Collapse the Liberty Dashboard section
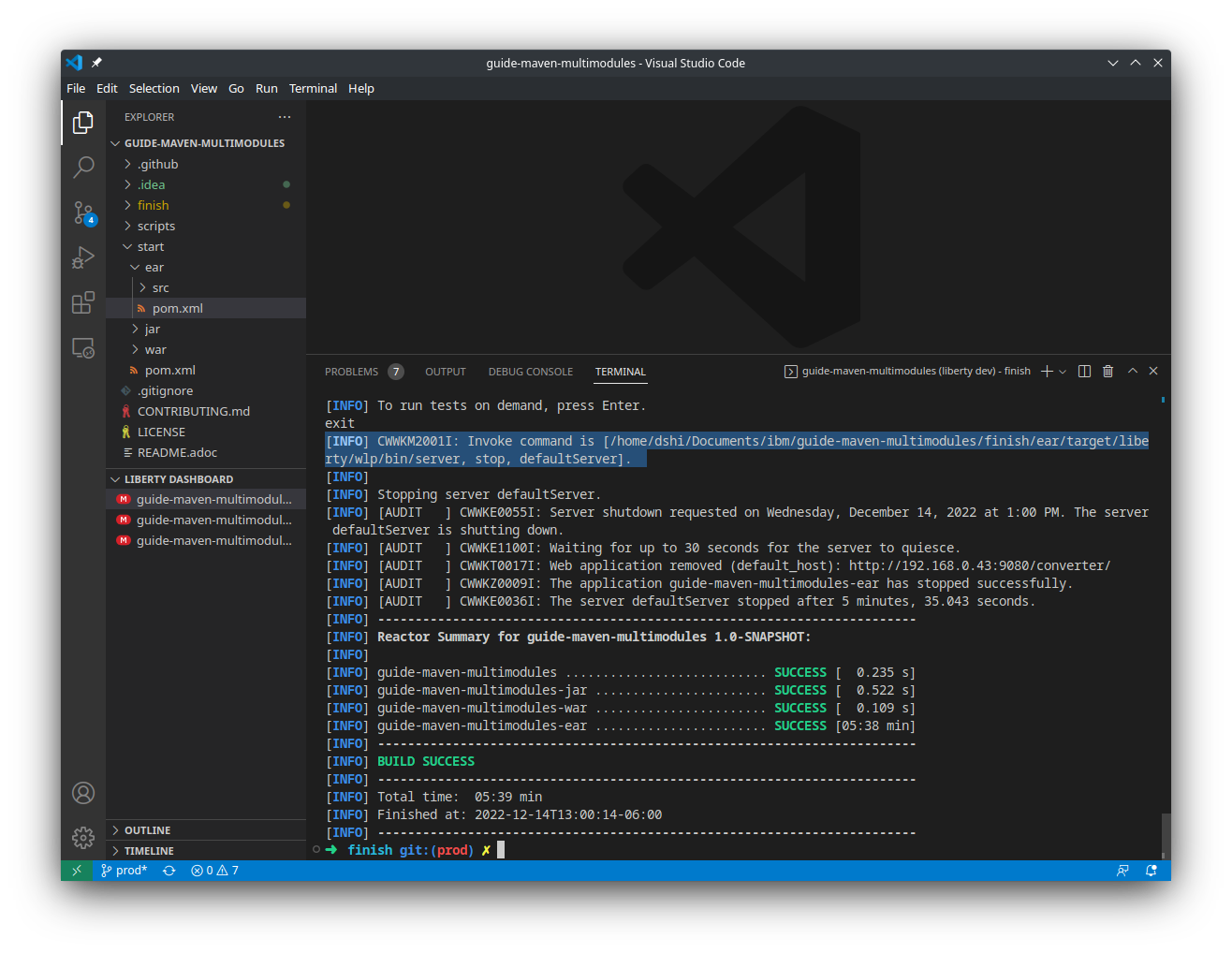 [x=206, y=479]
